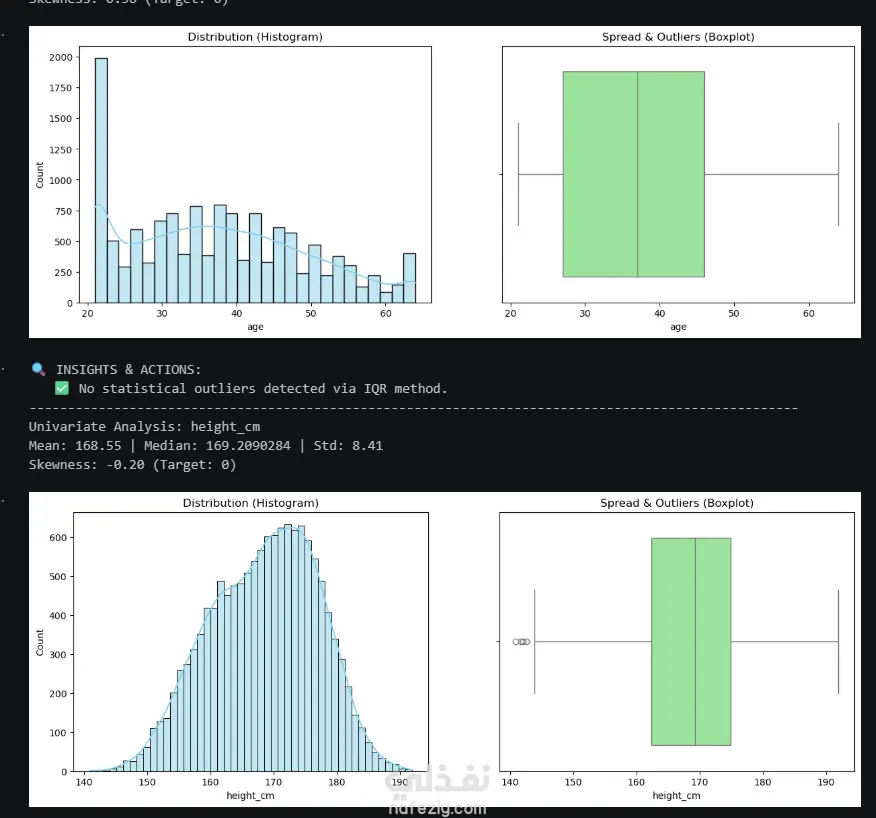Click the magnifier icon beside INSIGHTS & ACTIONS

(x=39, y=369)
